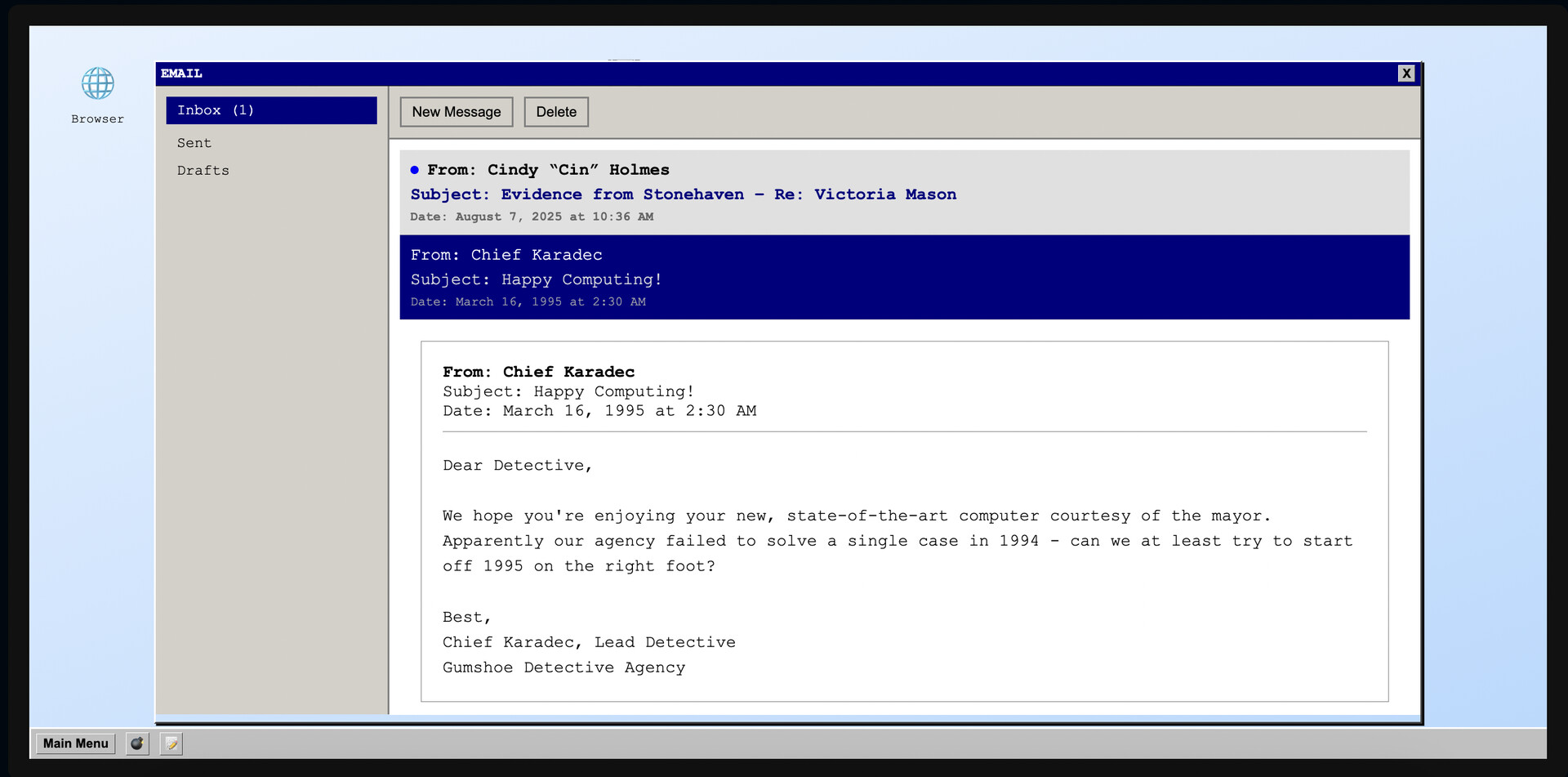
Task: Click the EMAIL title bar label
Action: [180, 74]
